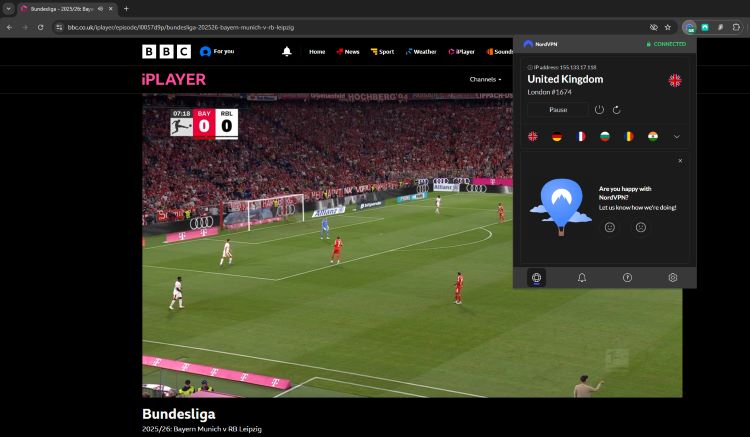Open BBC notifications bell
The height and width of the screenshot is (437, 750).
[x=287, y=51]
